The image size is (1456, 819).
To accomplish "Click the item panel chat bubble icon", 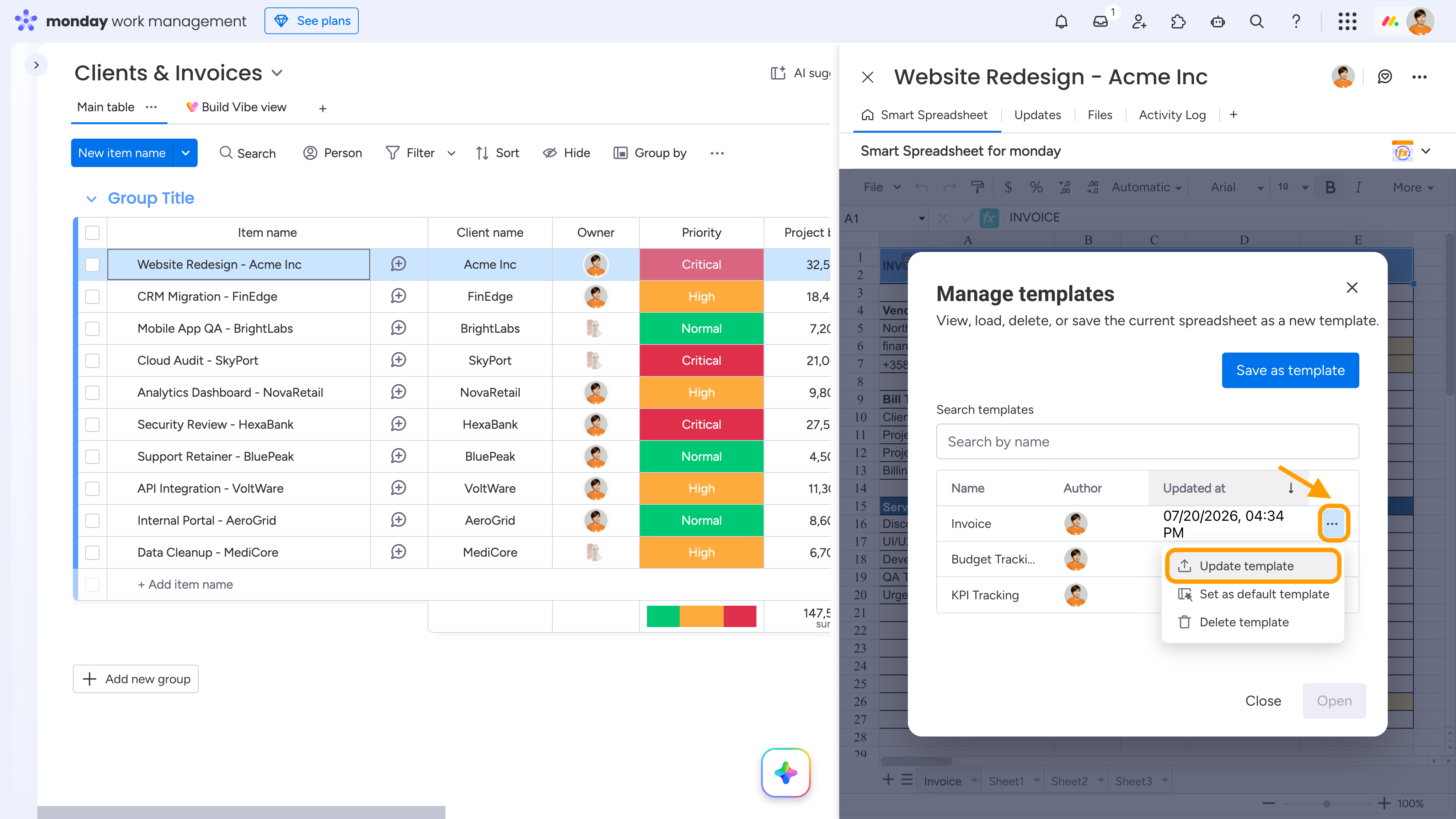I will click(x=1385, y=77).
